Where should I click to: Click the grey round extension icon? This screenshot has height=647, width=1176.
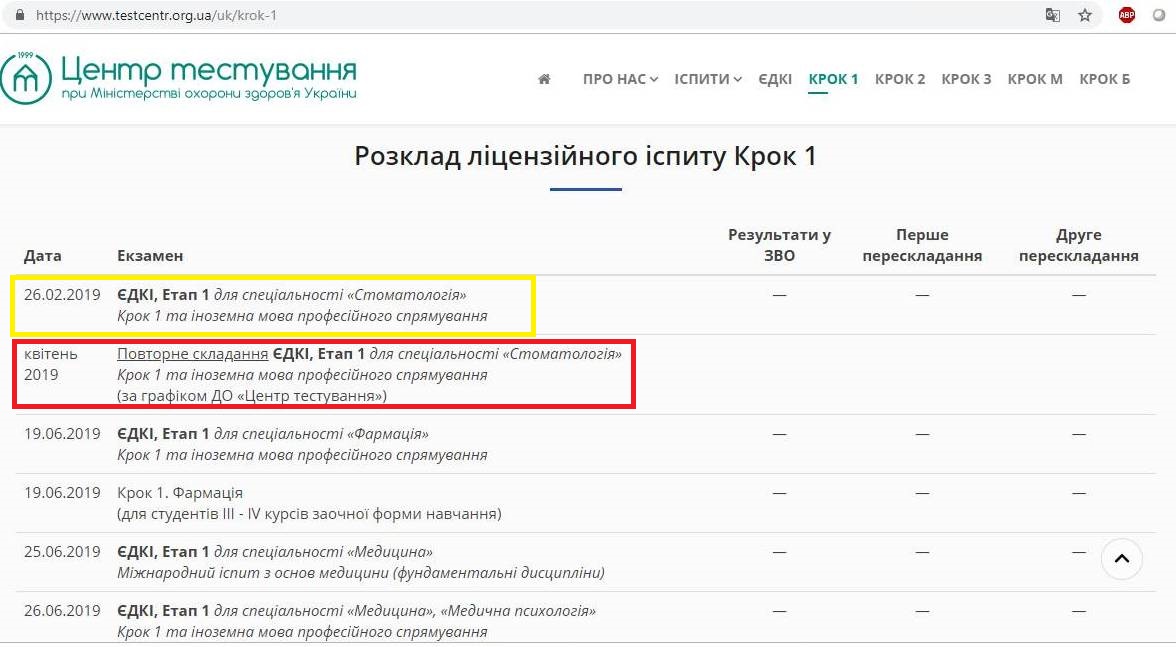(x=1159, y=15)
